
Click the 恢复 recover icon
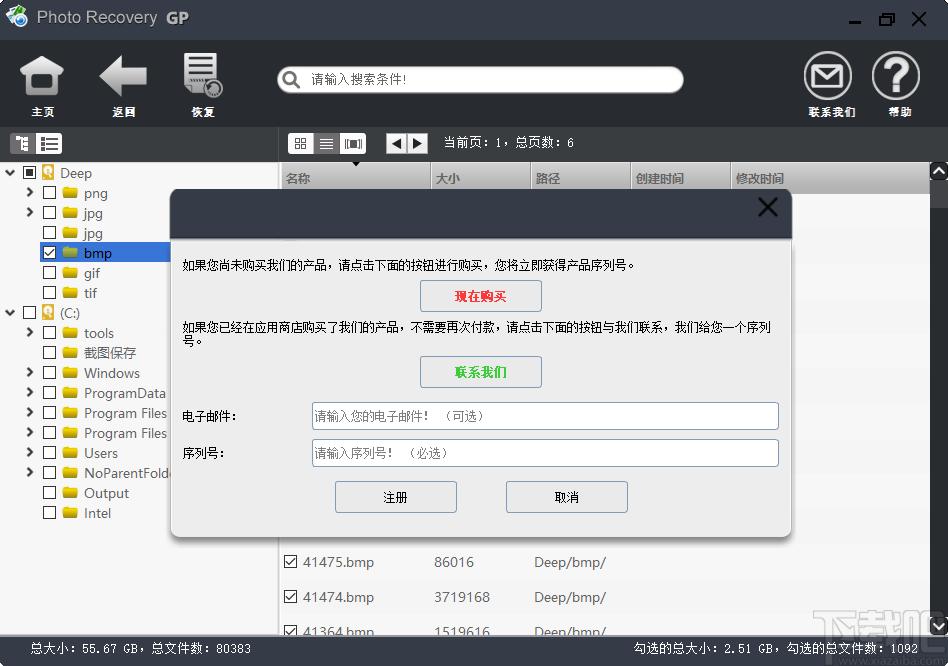point(203,75)
